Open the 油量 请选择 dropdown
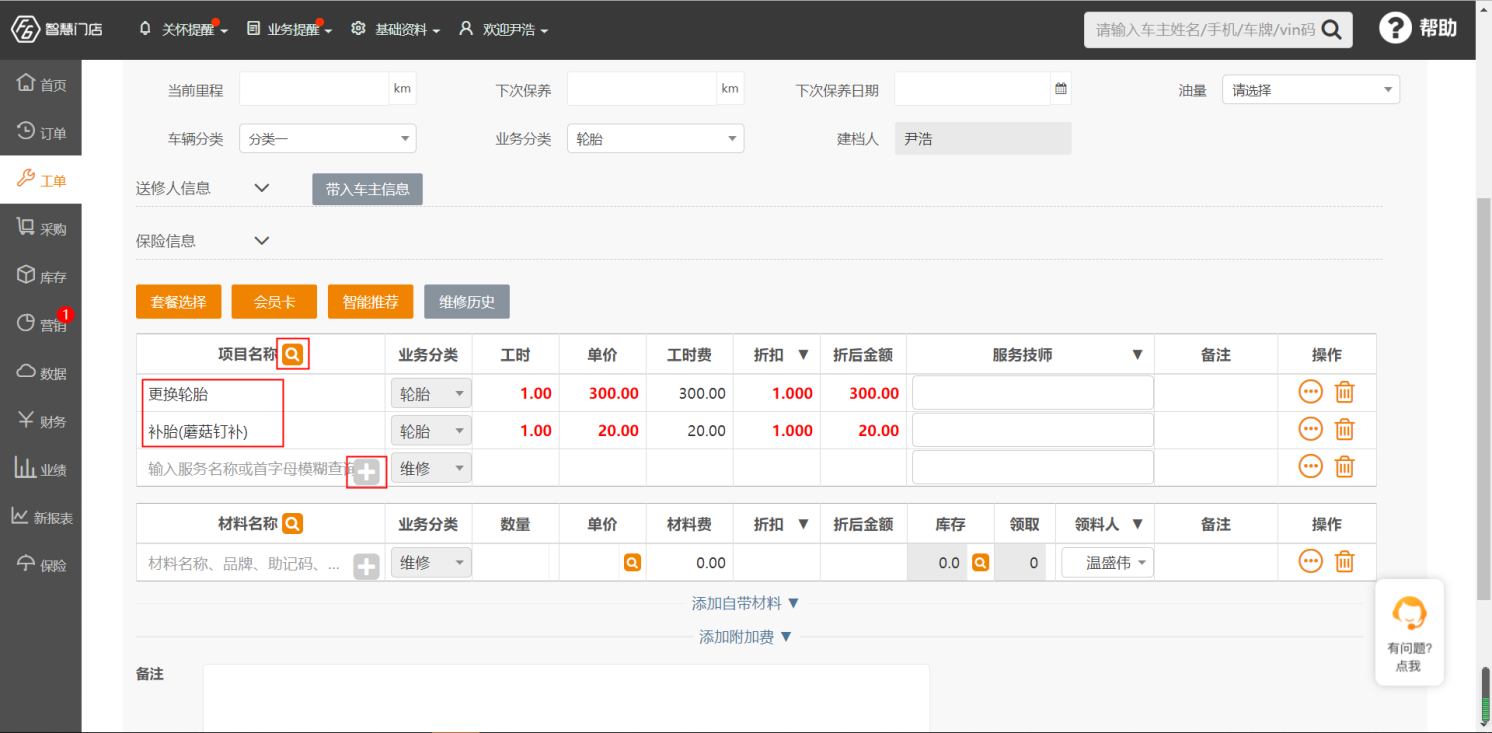 pyautogui.click(x=1311, y=90)
